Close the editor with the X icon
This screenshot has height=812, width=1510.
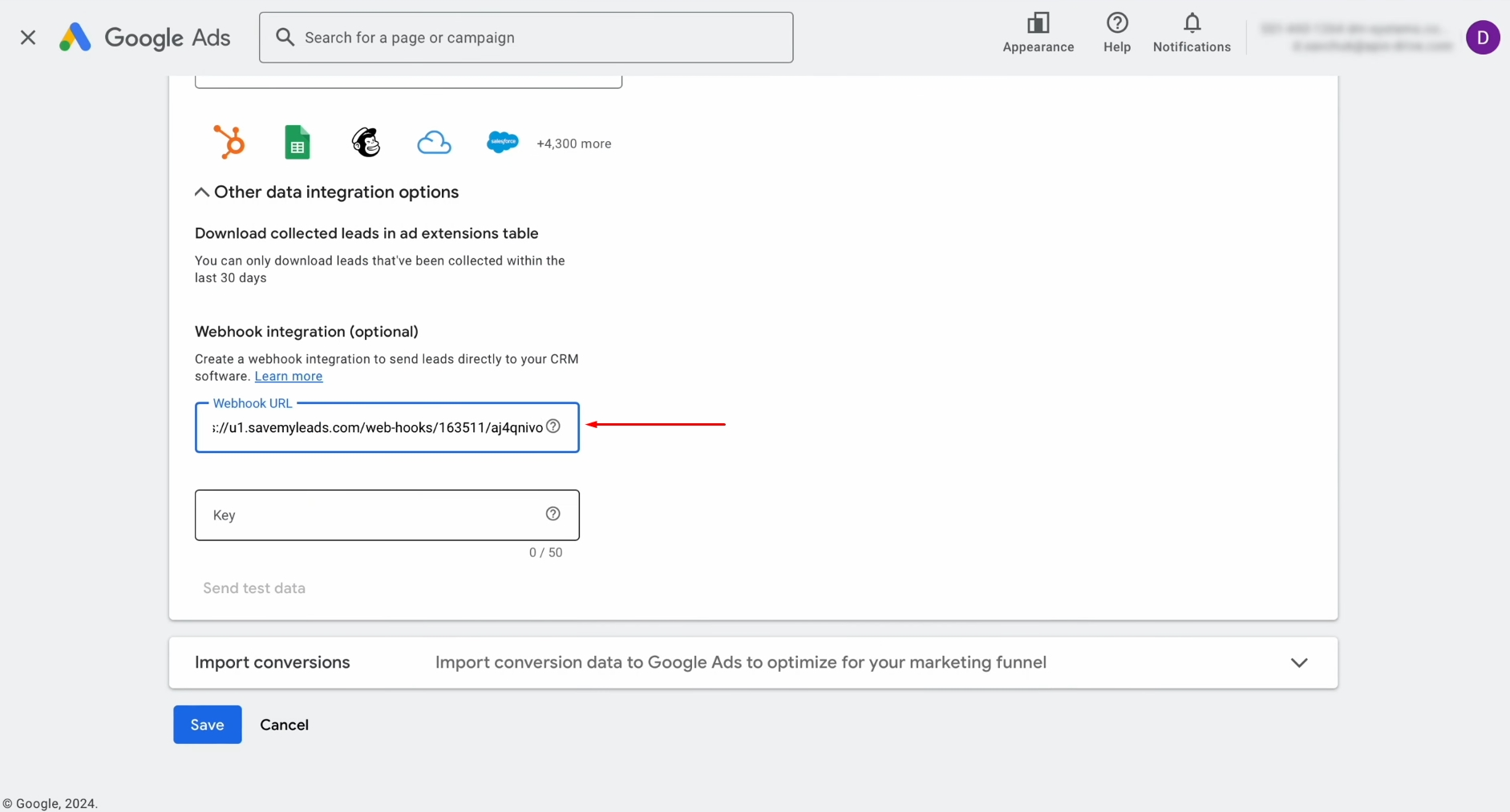click(28, 38)
